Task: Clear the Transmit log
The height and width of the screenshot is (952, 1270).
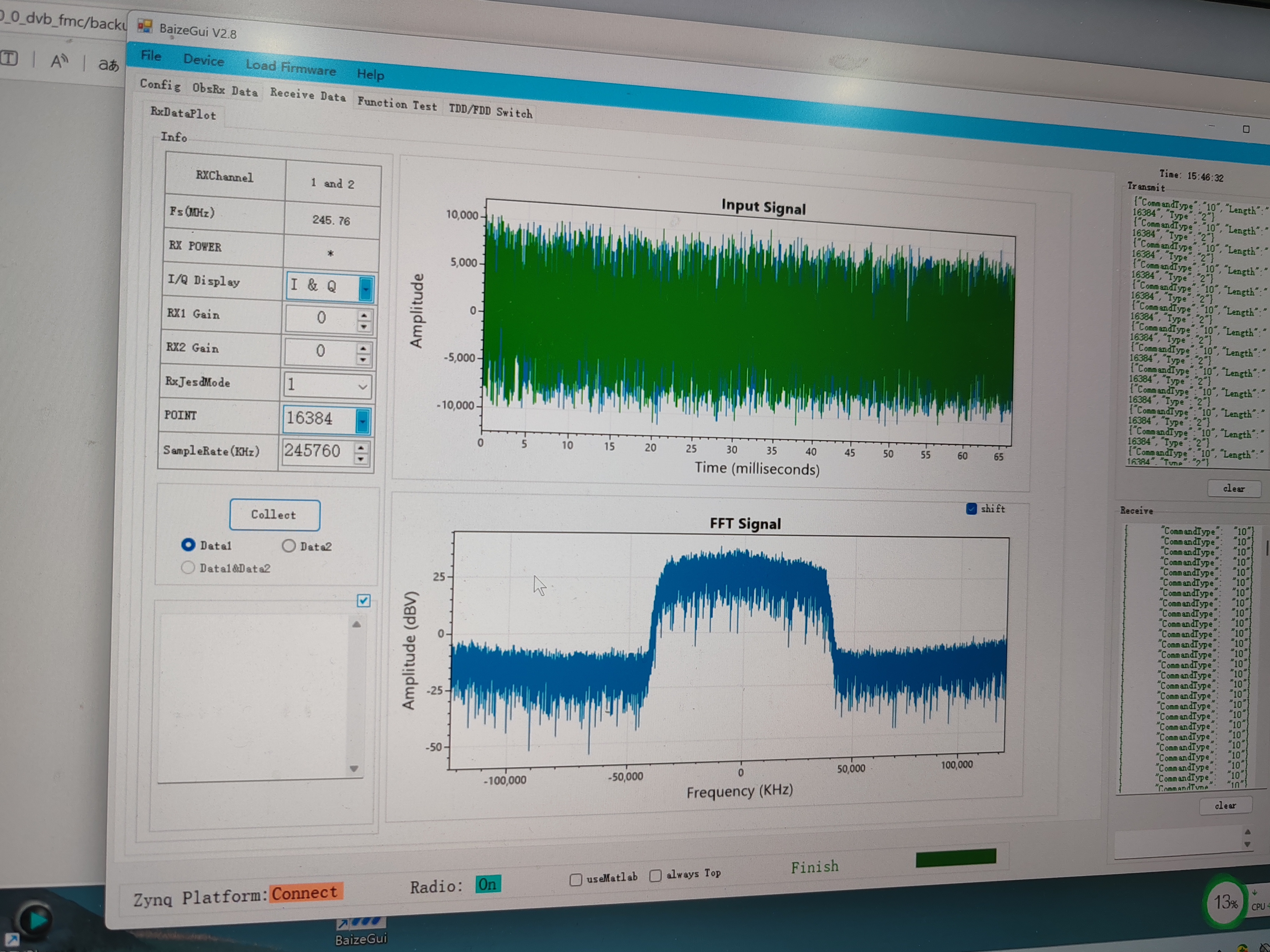Action: click(x=1233, y=488)
